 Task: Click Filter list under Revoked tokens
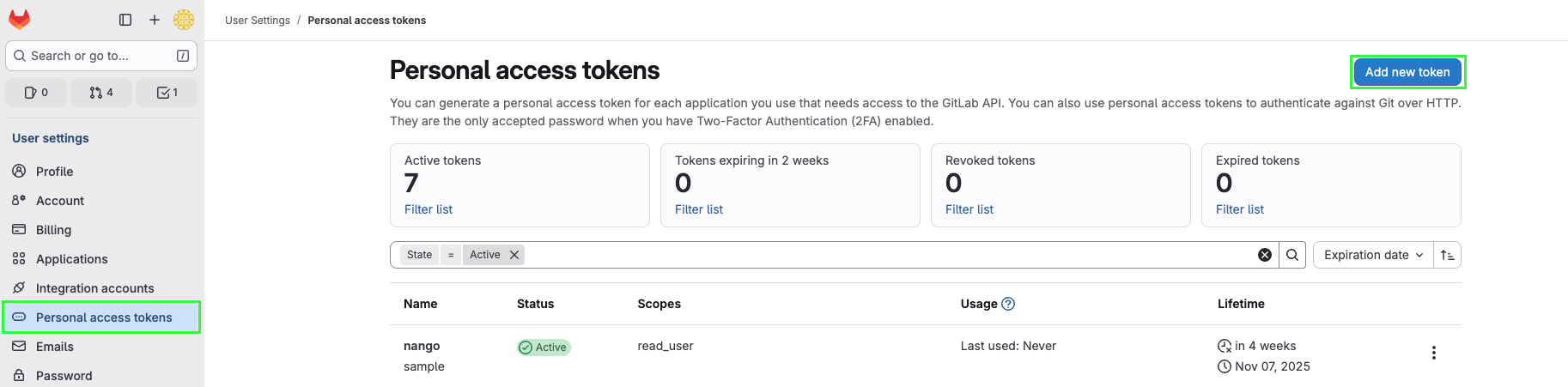tap(969, 209)
